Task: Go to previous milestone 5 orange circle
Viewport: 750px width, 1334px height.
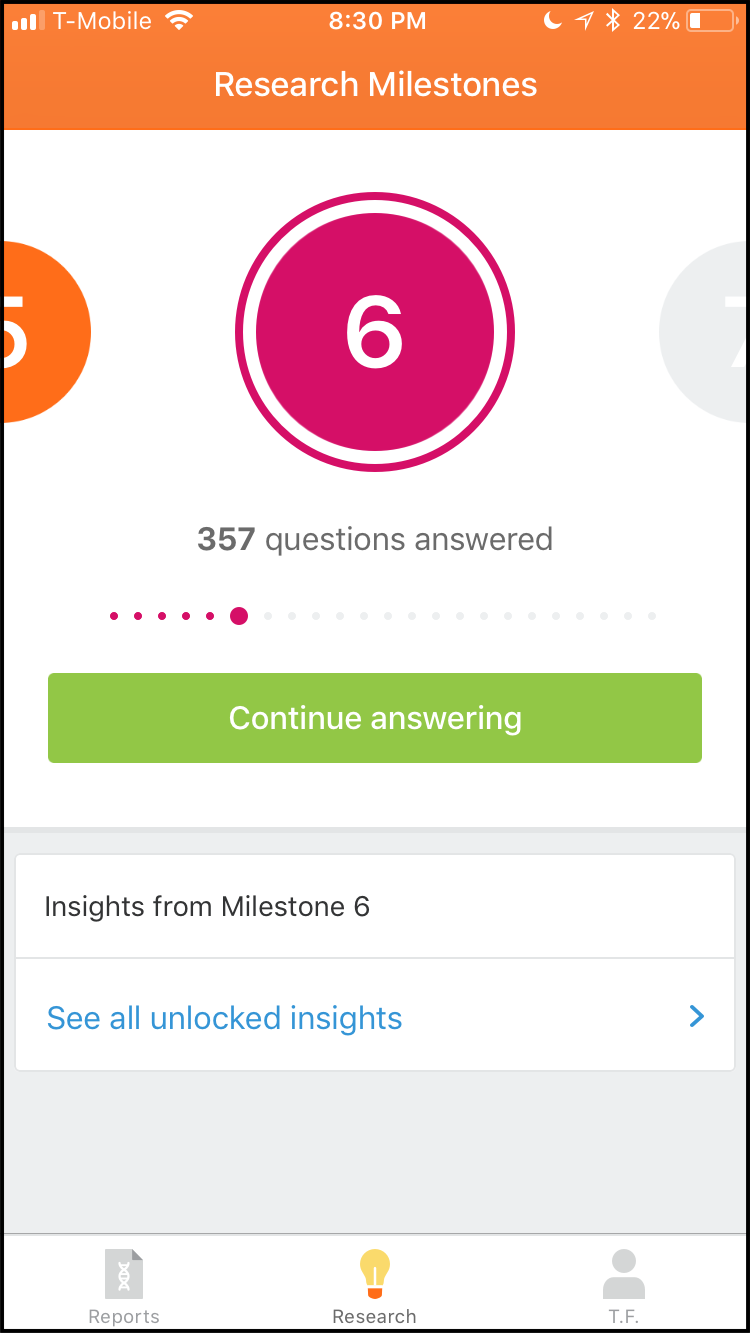Action: tap(45, 332)
